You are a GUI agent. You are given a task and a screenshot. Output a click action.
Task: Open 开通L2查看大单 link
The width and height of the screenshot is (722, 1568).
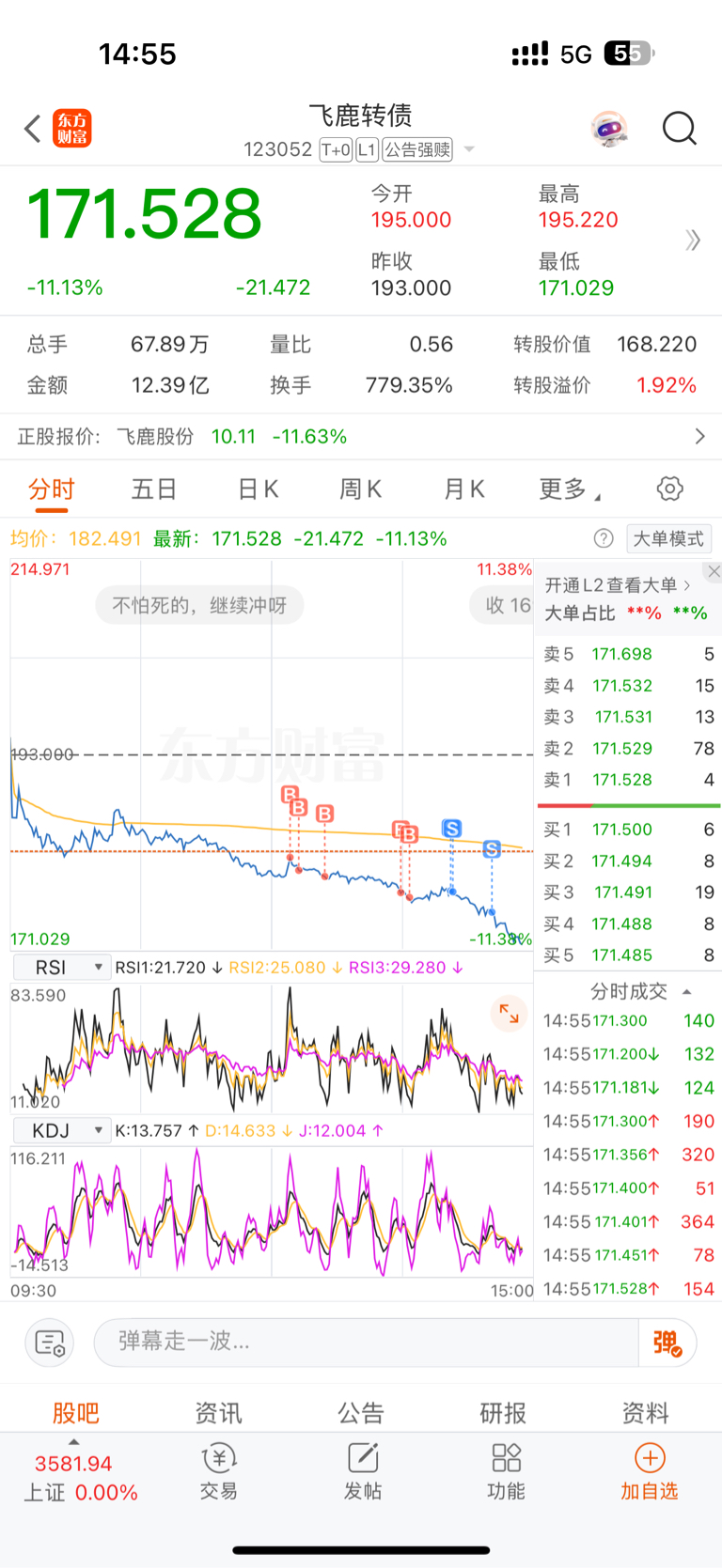618,585
